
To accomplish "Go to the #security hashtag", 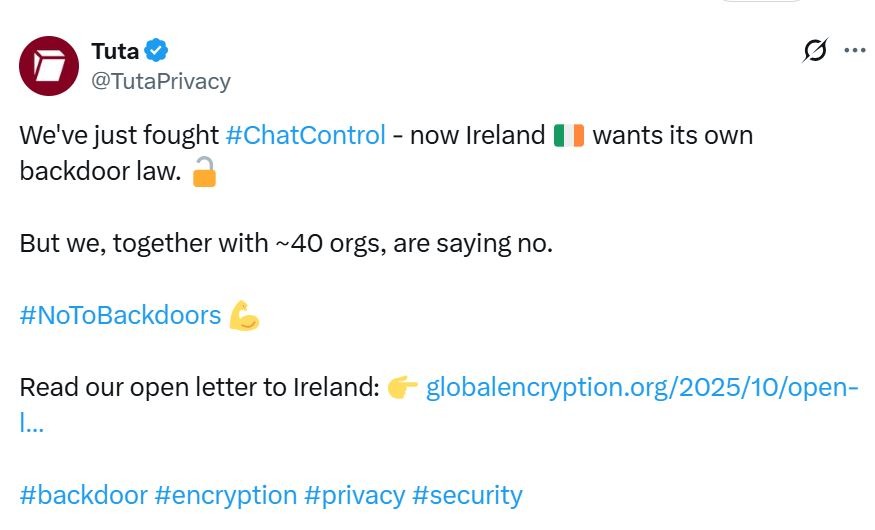I will [x=467, y=495].
